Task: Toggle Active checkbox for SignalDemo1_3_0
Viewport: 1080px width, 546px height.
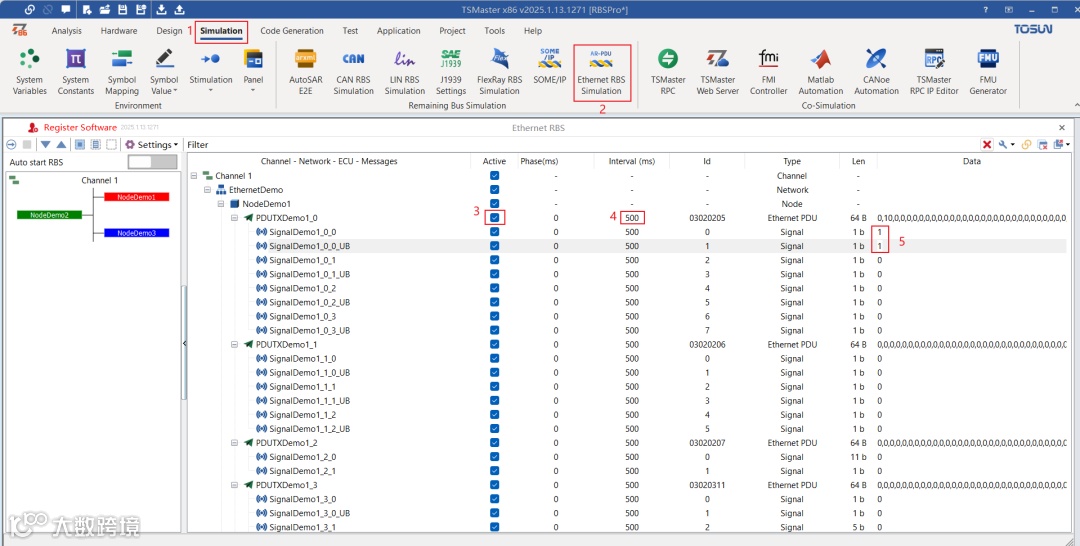Action: 494,498
